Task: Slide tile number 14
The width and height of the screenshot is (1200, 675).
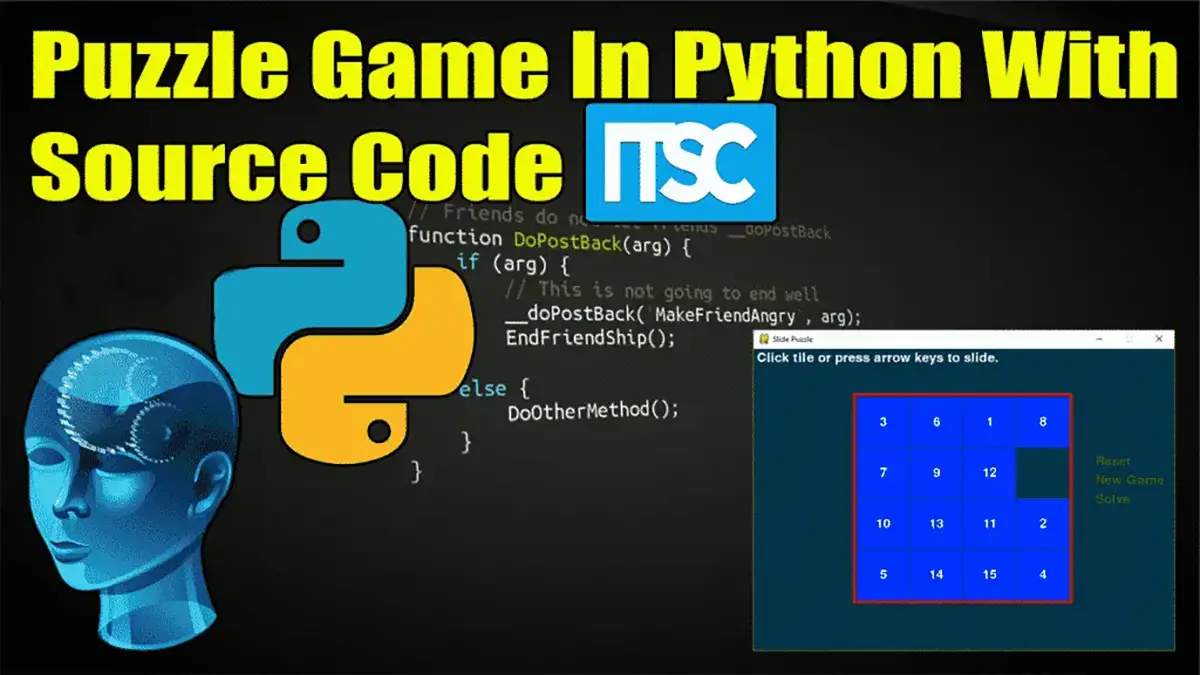Action: click(x=936, y=575)
